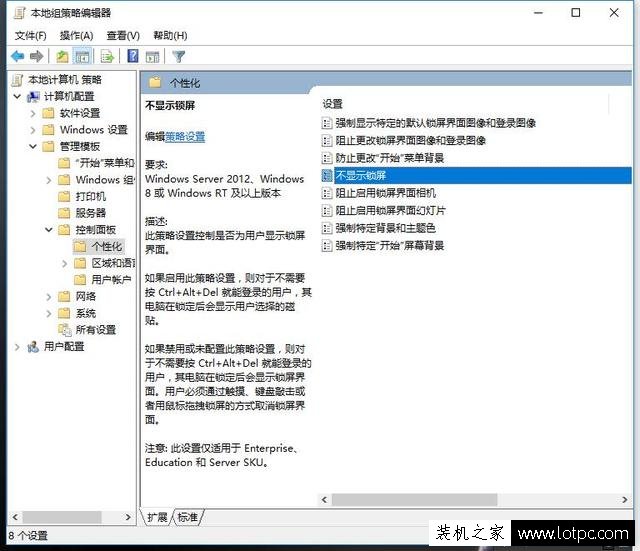The width and height of the screenshot is (640, 551).
Task: Click policy icon beside 强制特定"开始"屏幕背景
Action: (x=327, y=245)
